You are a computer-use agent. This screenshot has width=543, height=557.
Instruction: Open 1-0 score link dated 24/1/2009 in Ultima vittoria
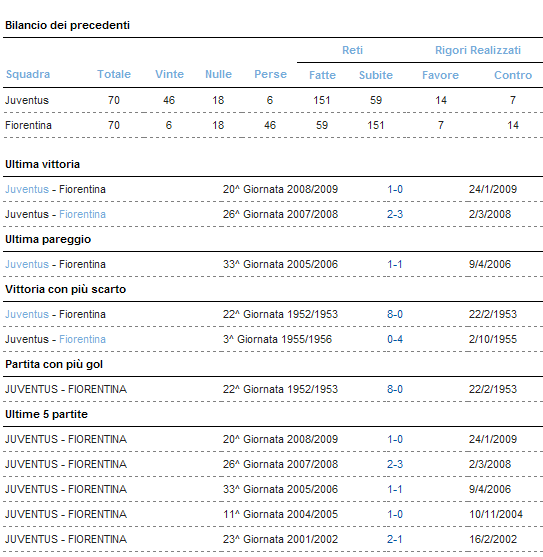(395, 189)
